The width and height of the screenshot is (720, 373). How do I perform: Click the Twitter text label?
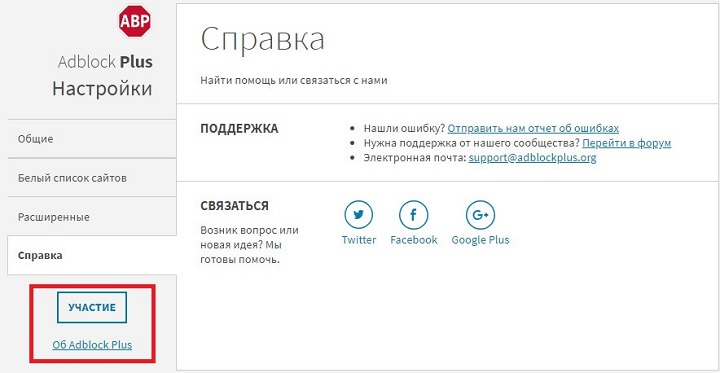(x=359, y=240)
